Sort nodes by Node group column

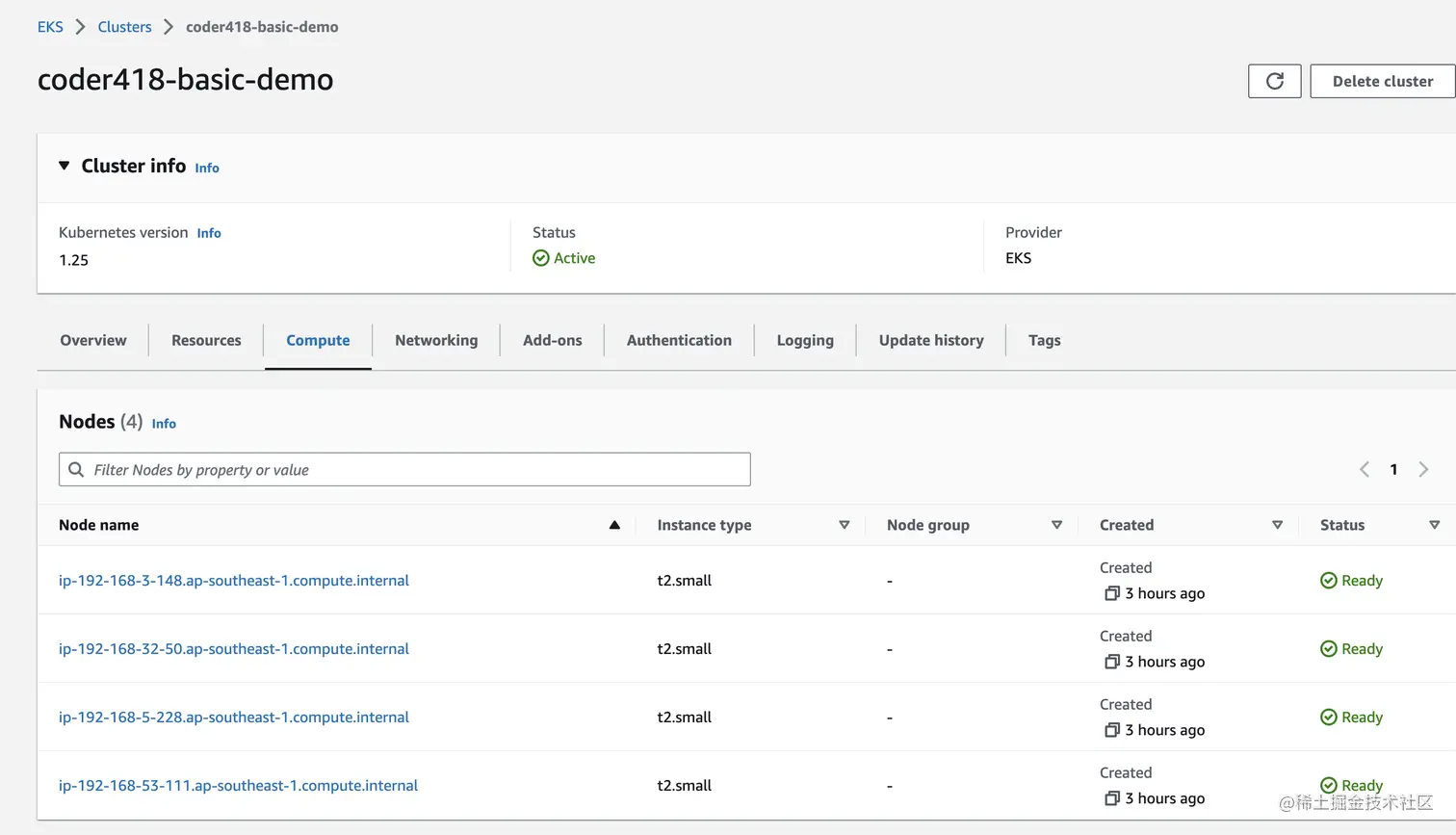1056,525
